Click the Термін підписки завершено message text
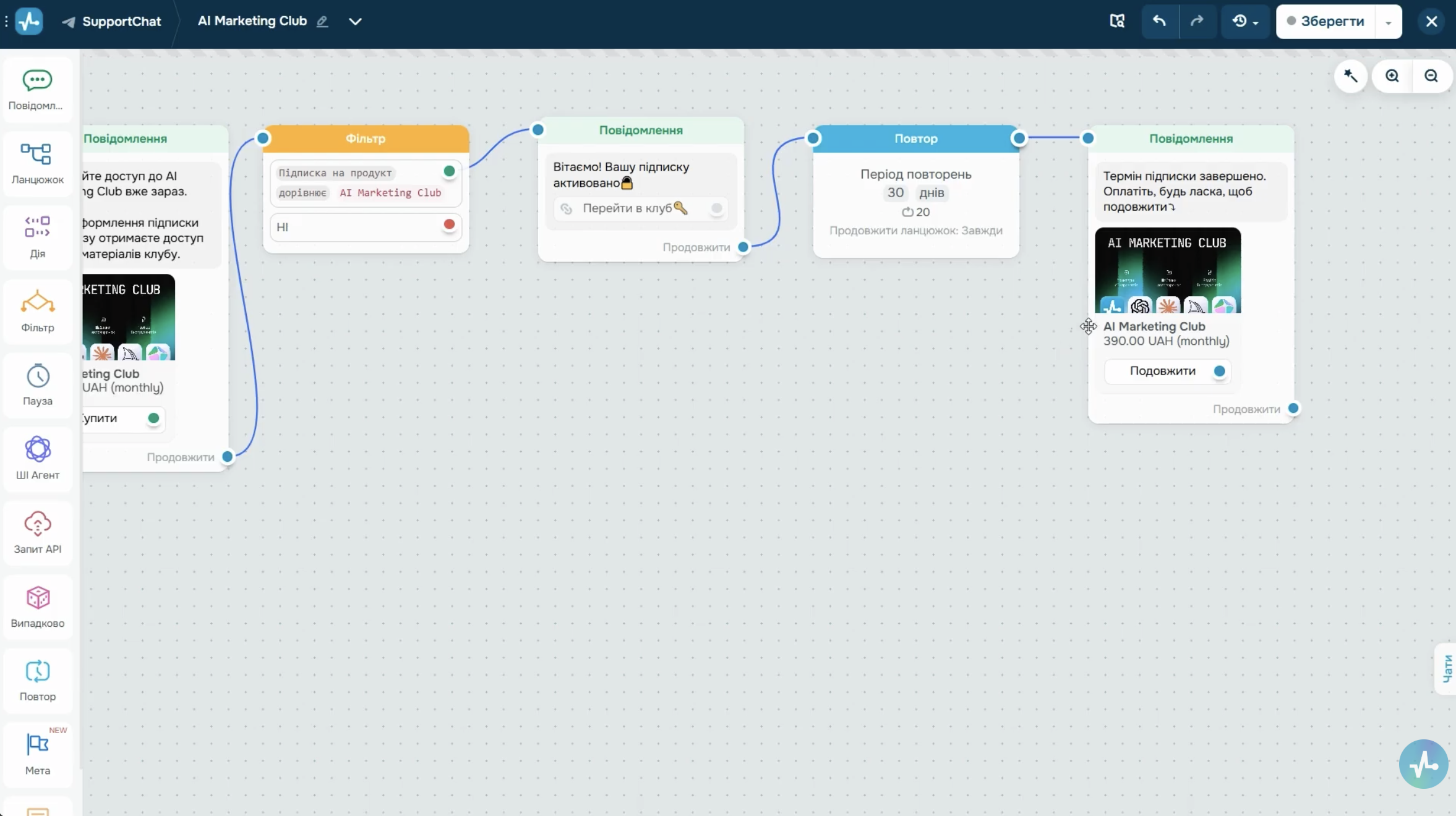The width and height of the screenshot is (1456, 816). [x=1184, y=191]
